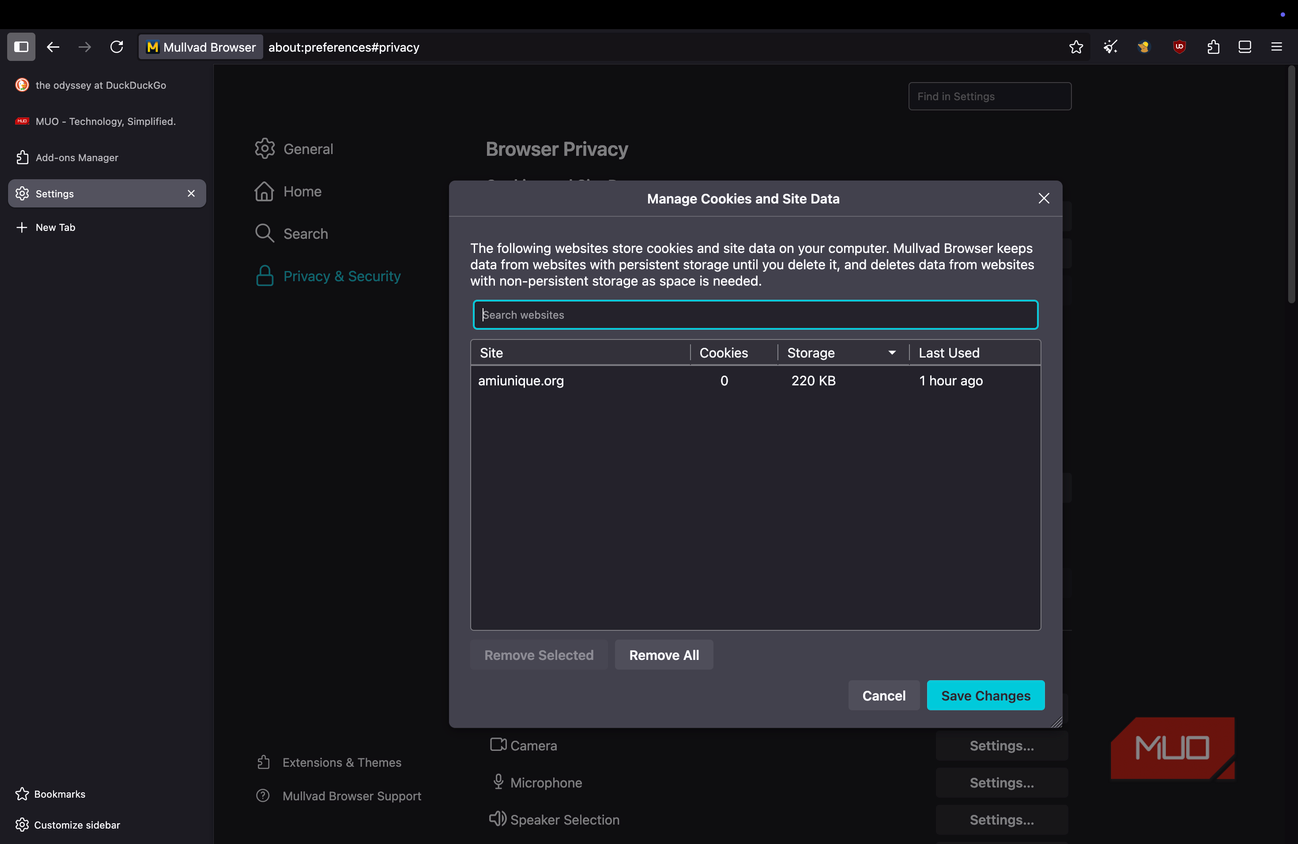
Task: Open the application hamburger menu
Action: (1276, 47)
